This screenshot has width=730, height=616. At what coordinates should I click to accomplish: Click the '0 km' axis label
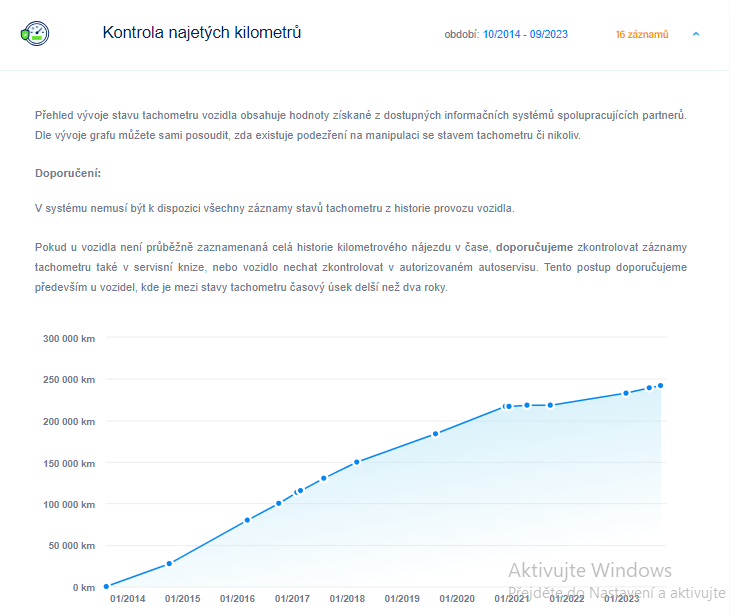pos(84,588)
